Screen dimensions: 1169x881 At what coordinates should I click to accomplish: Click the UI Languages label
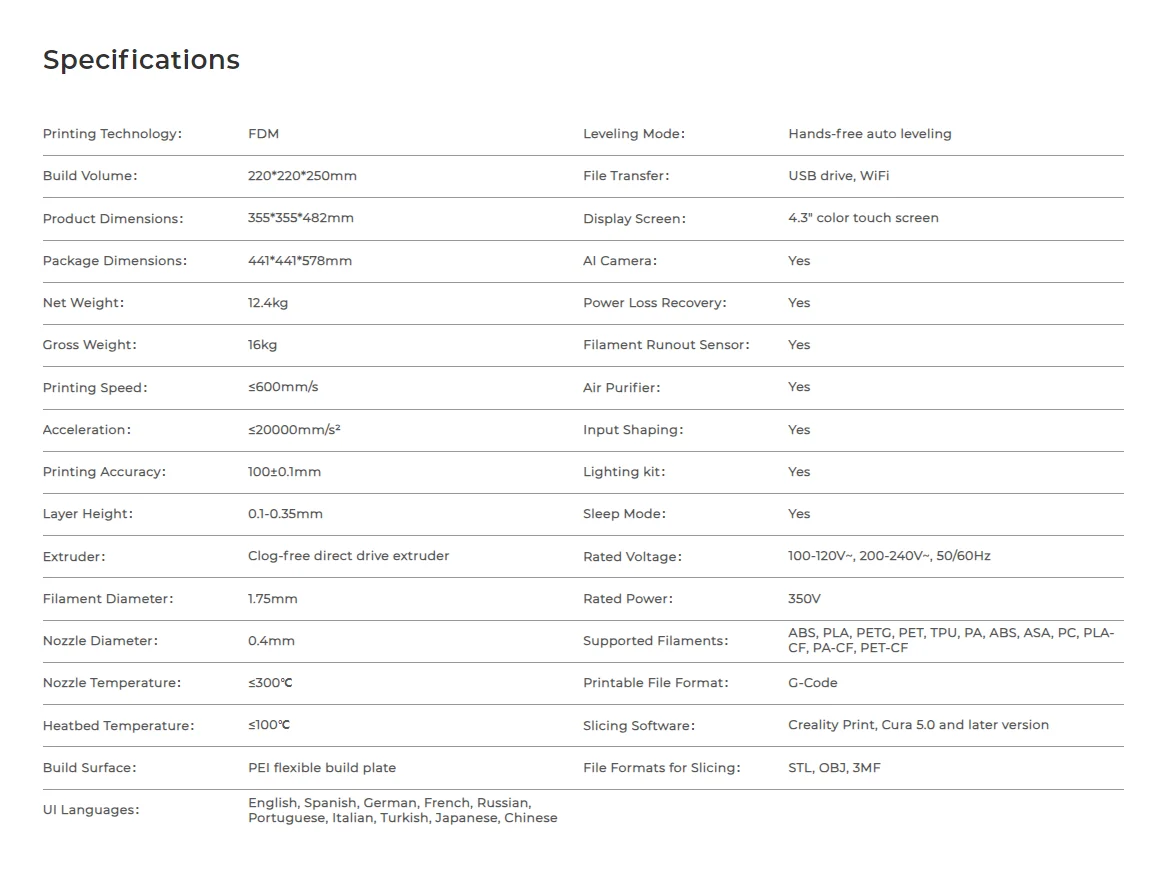click(91, 810)
